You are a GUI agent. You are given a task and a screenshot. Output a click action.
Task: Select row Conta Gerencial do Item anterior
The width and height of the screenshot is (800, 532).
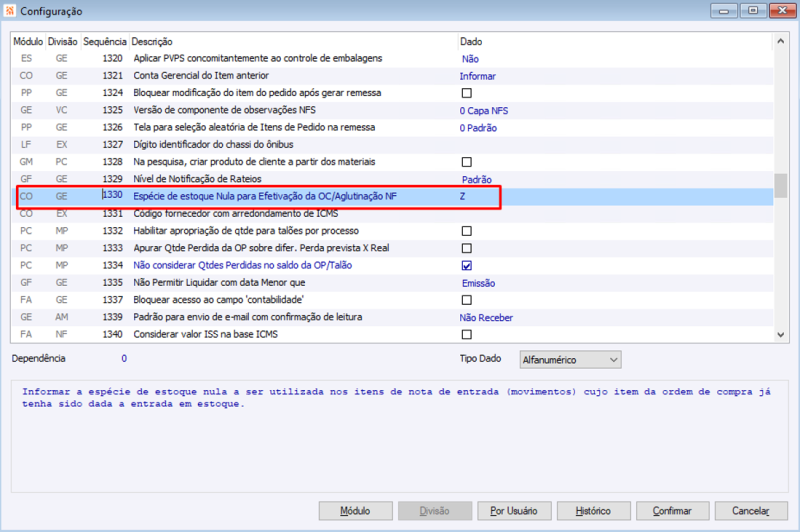click(x=392, y=76)
